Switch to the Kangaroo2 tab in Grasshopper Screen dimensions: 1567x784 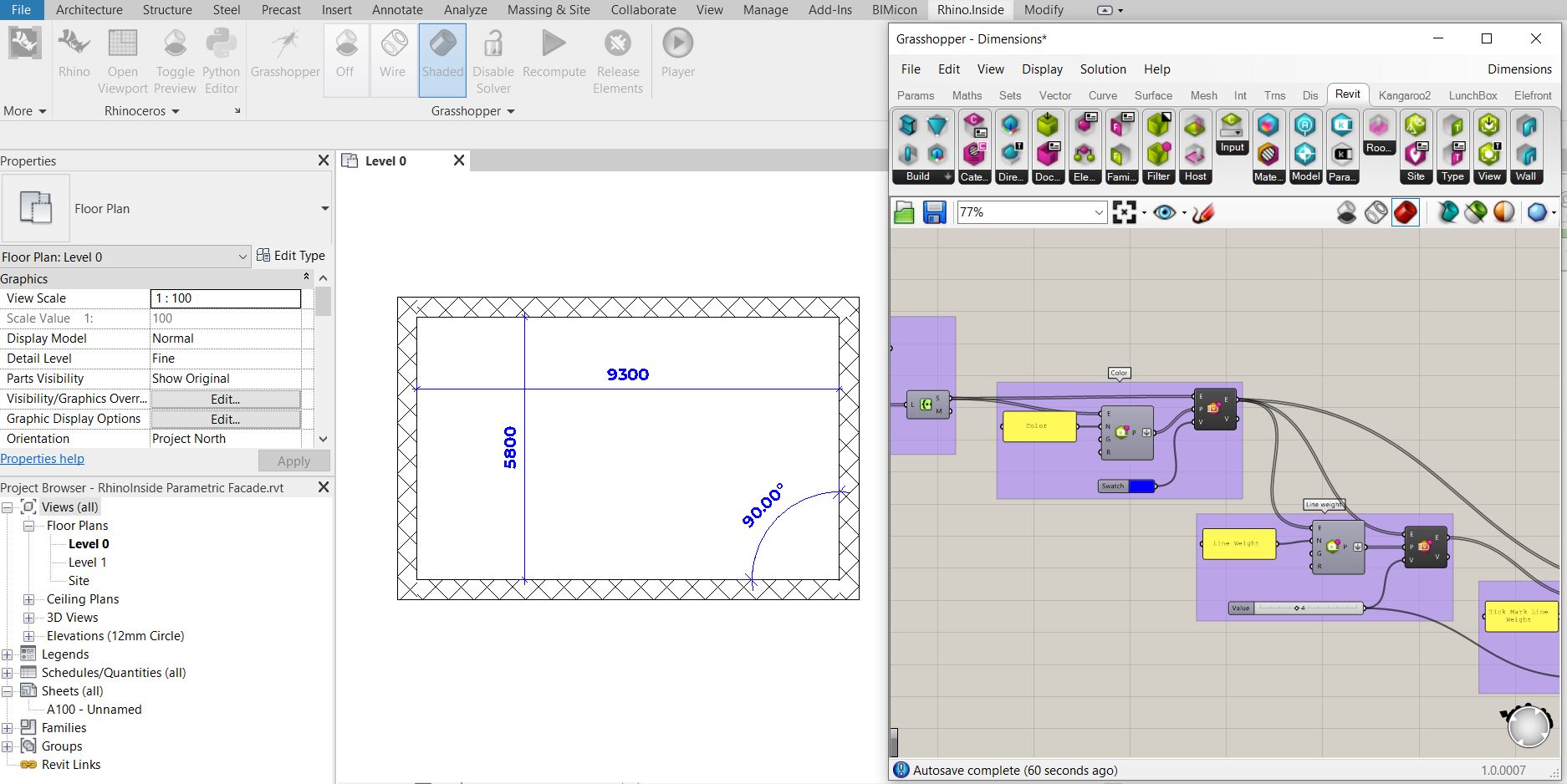[1404, 95]
